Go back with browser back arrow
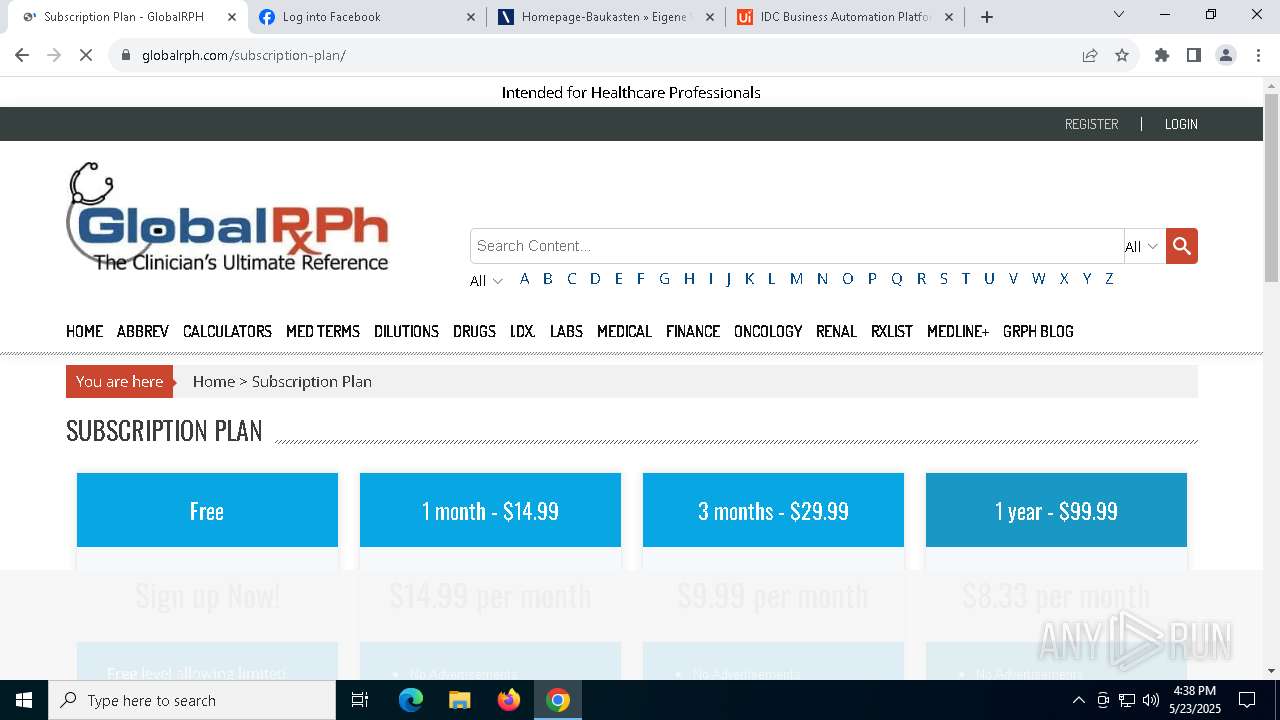Image resolution: width=1280 pixels, height=720 pixels. (22, 55)
